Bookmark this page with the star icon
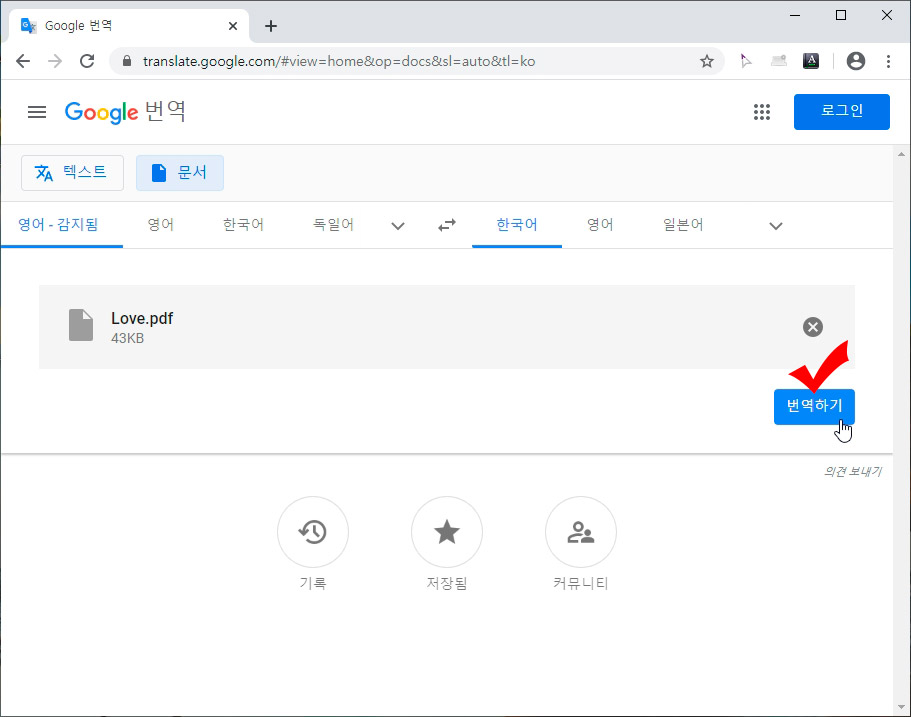The height and width of the screenshot is (717, 911). click(706, 61)
